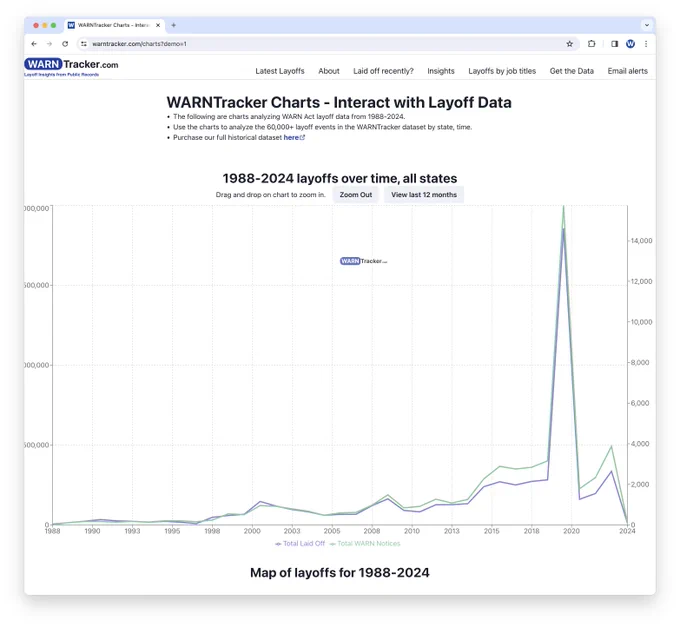
Task: Go to the Insights page
Action: (x=441, y=71)
